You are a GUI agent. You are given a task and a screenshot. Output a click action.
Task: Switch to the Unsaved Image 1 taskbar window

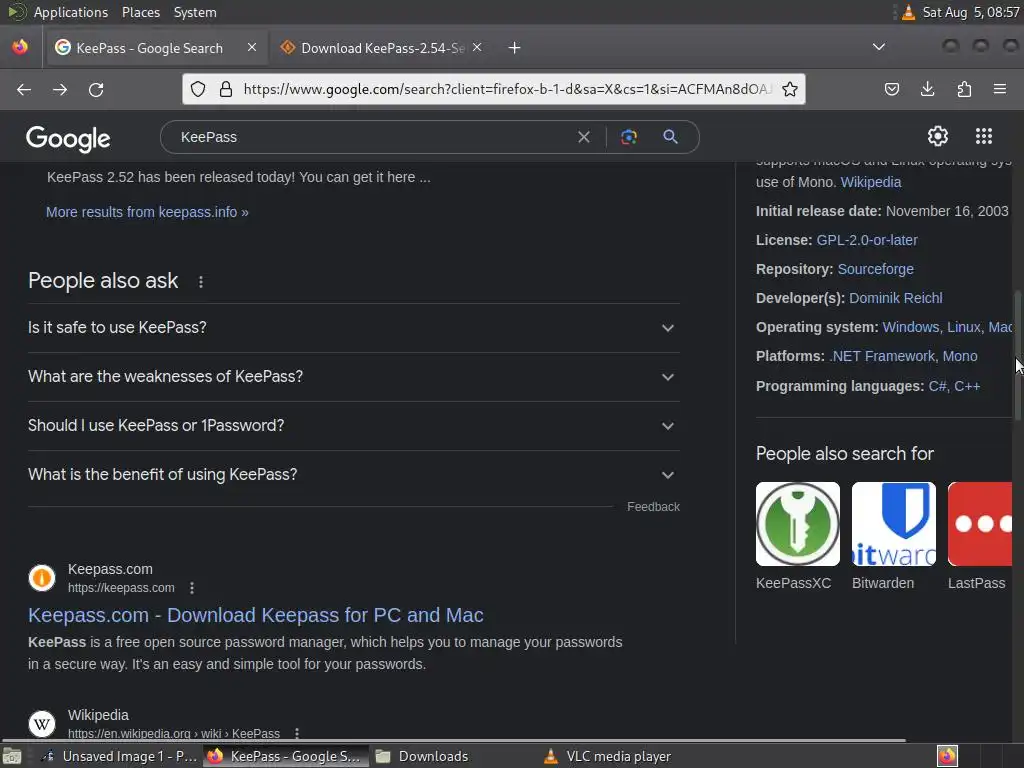120,756
